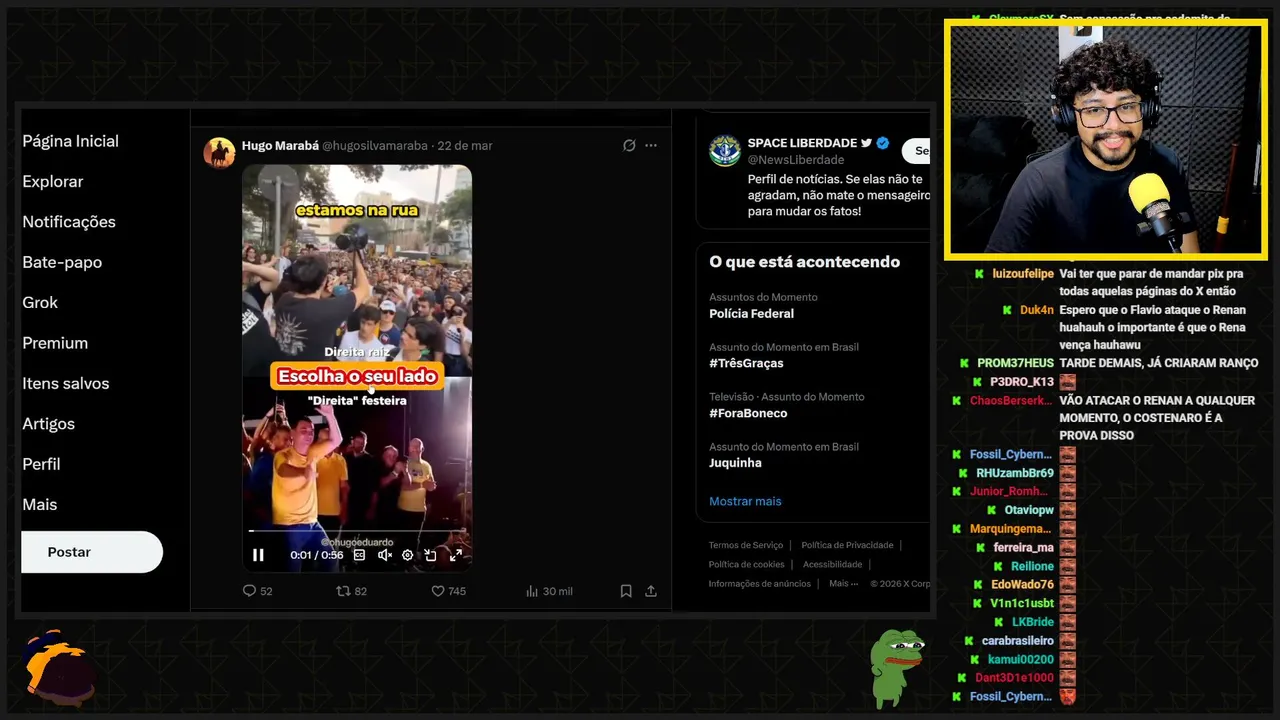Open Termos de Serviço link
Screen dimensions: 1280x720
click(x=746, y=545)
